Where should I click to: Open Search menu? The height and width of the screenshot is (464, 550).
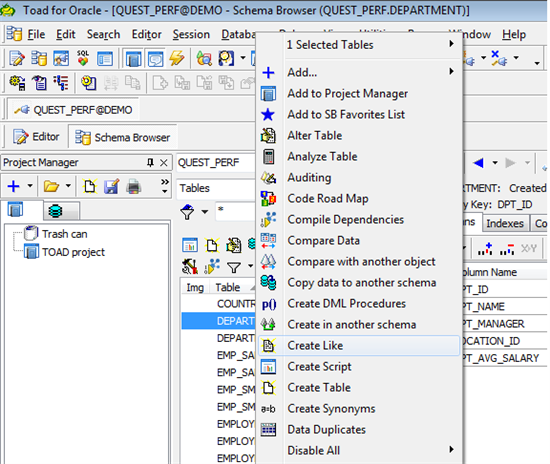(x=103, y=34)
